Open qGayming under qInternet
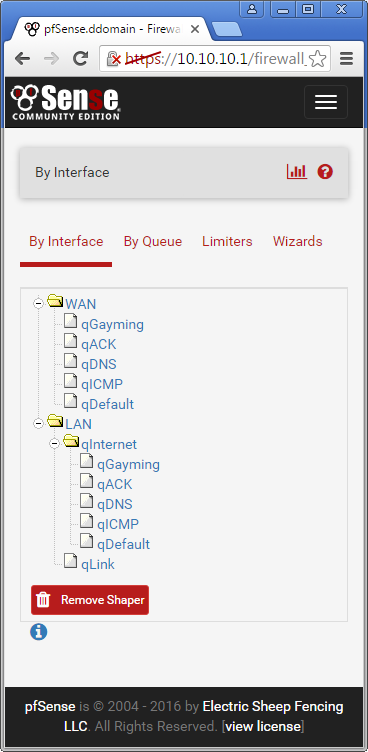Viewport: 368px width, 752px height. [x=129, y=465]
